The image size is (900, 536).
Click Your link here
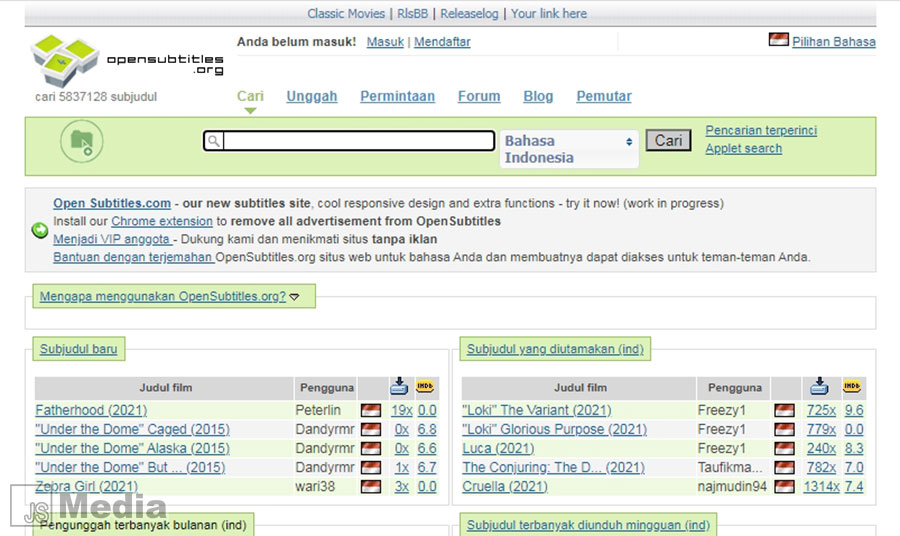[549, 14]
